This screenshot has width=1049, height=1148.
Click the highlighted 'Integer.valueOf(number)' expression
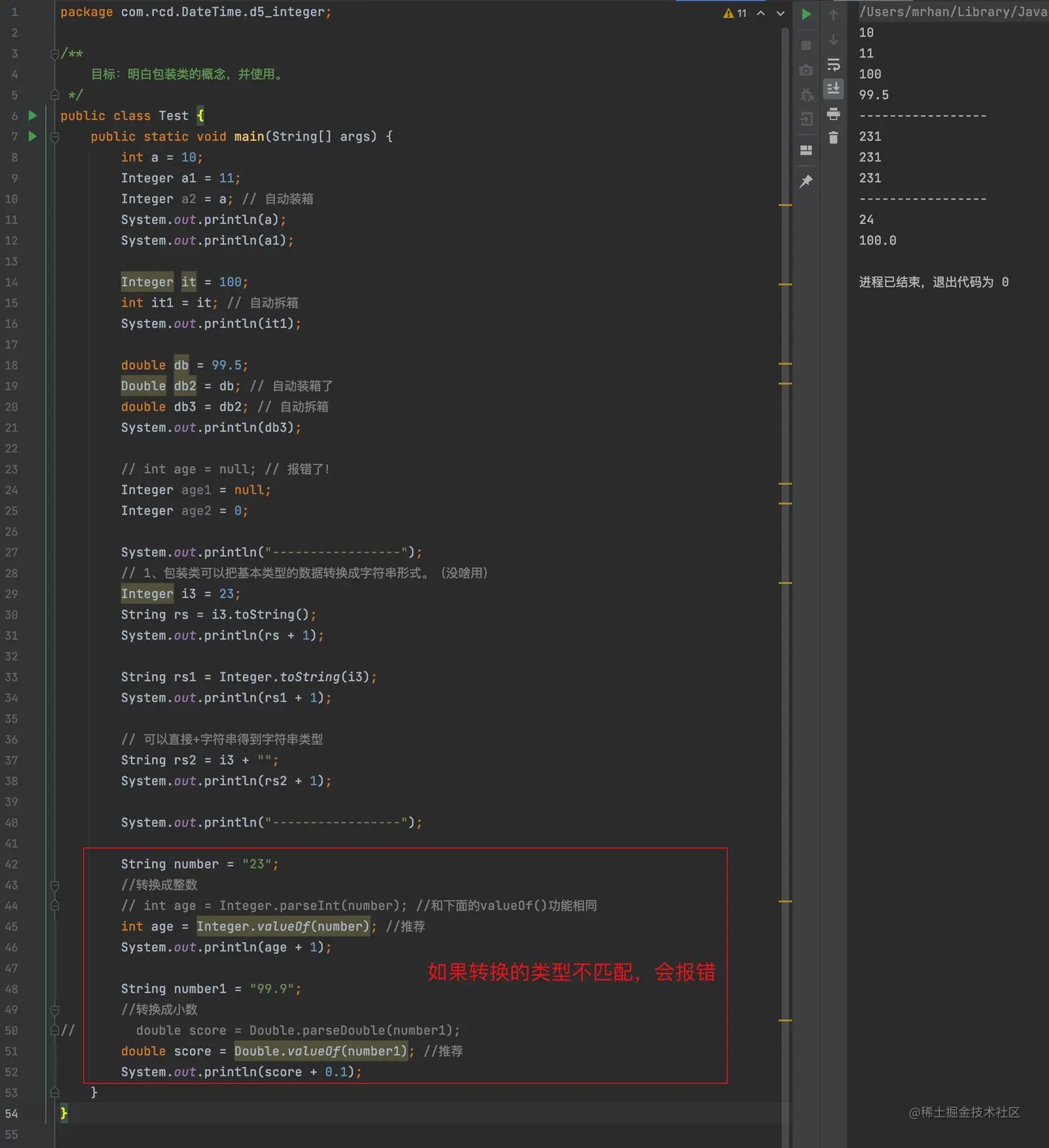(x=283, y=927)
